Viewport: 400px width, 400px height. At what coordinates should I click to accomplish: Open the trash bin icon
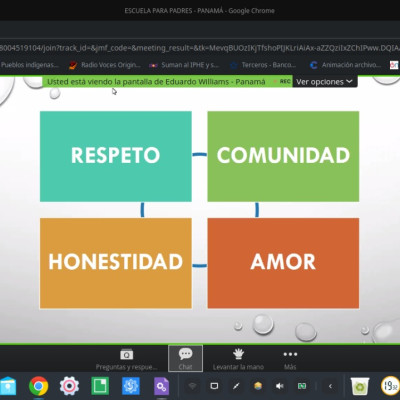point(360,386)
